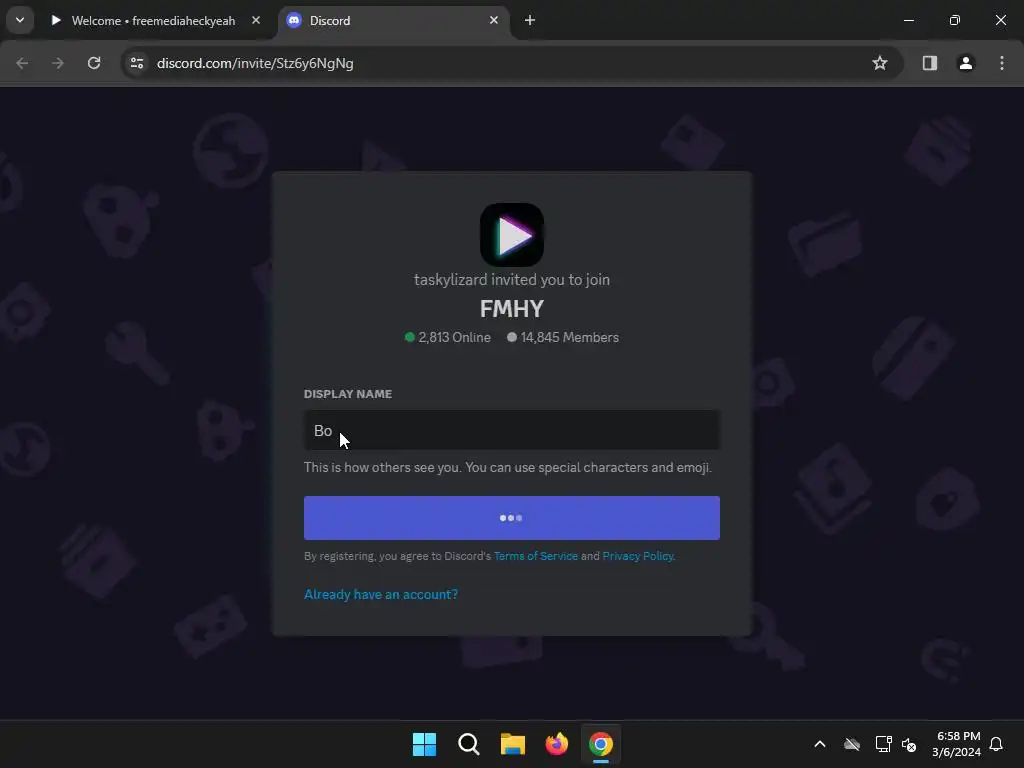Image resolution: width=1024 pixels, height=768 pixels.
Task: Click Already have an account link
Action: 381,594
